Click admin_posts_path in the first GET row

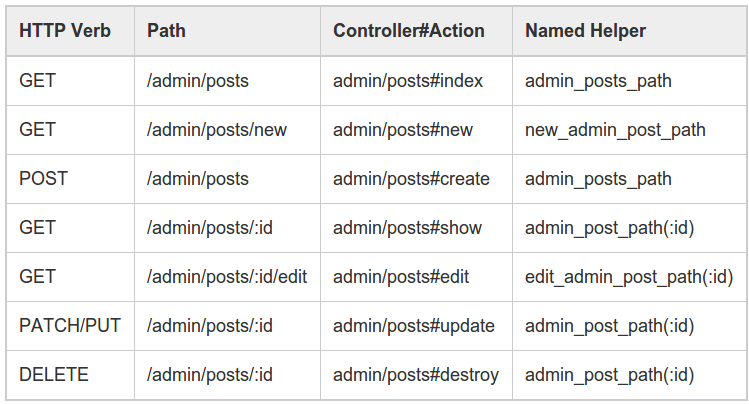click(x=598, y=81)
